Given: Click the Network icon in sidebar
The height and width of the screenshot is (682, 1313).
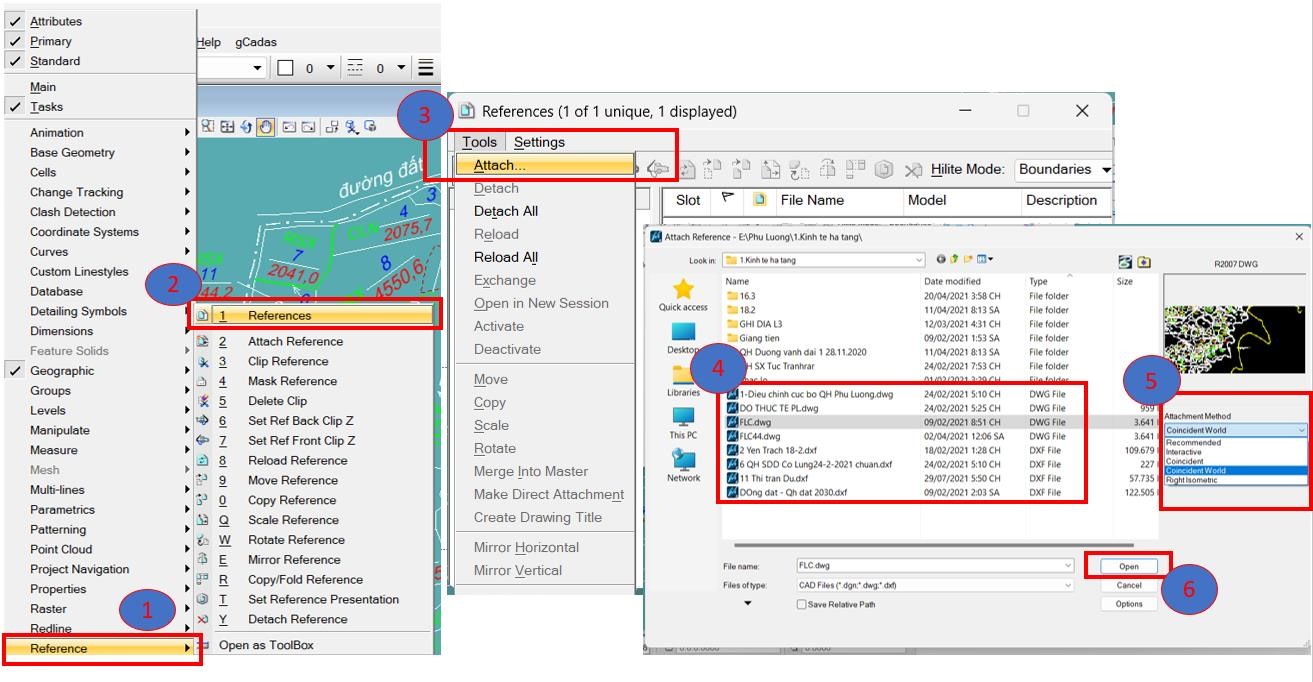Looking at the screenshot, I should [683, 460].
